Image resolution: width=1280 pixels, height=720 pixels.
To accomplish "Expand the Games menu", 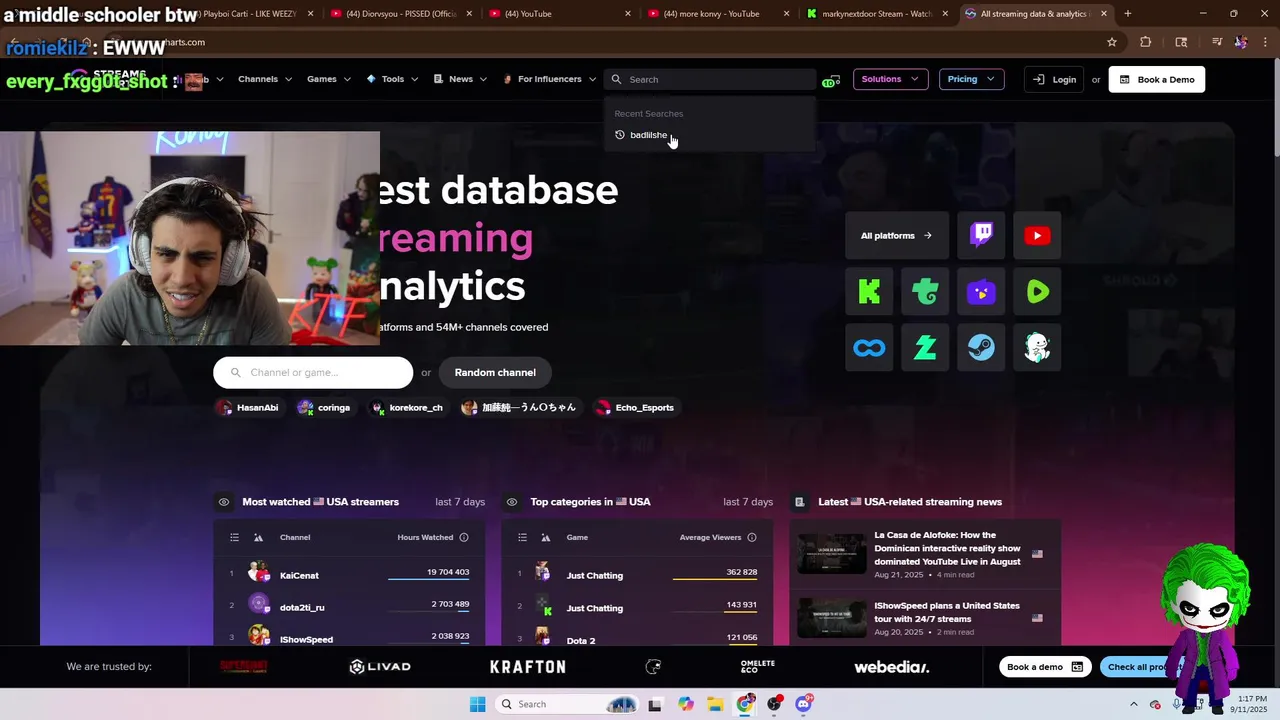I will [329, 79].
